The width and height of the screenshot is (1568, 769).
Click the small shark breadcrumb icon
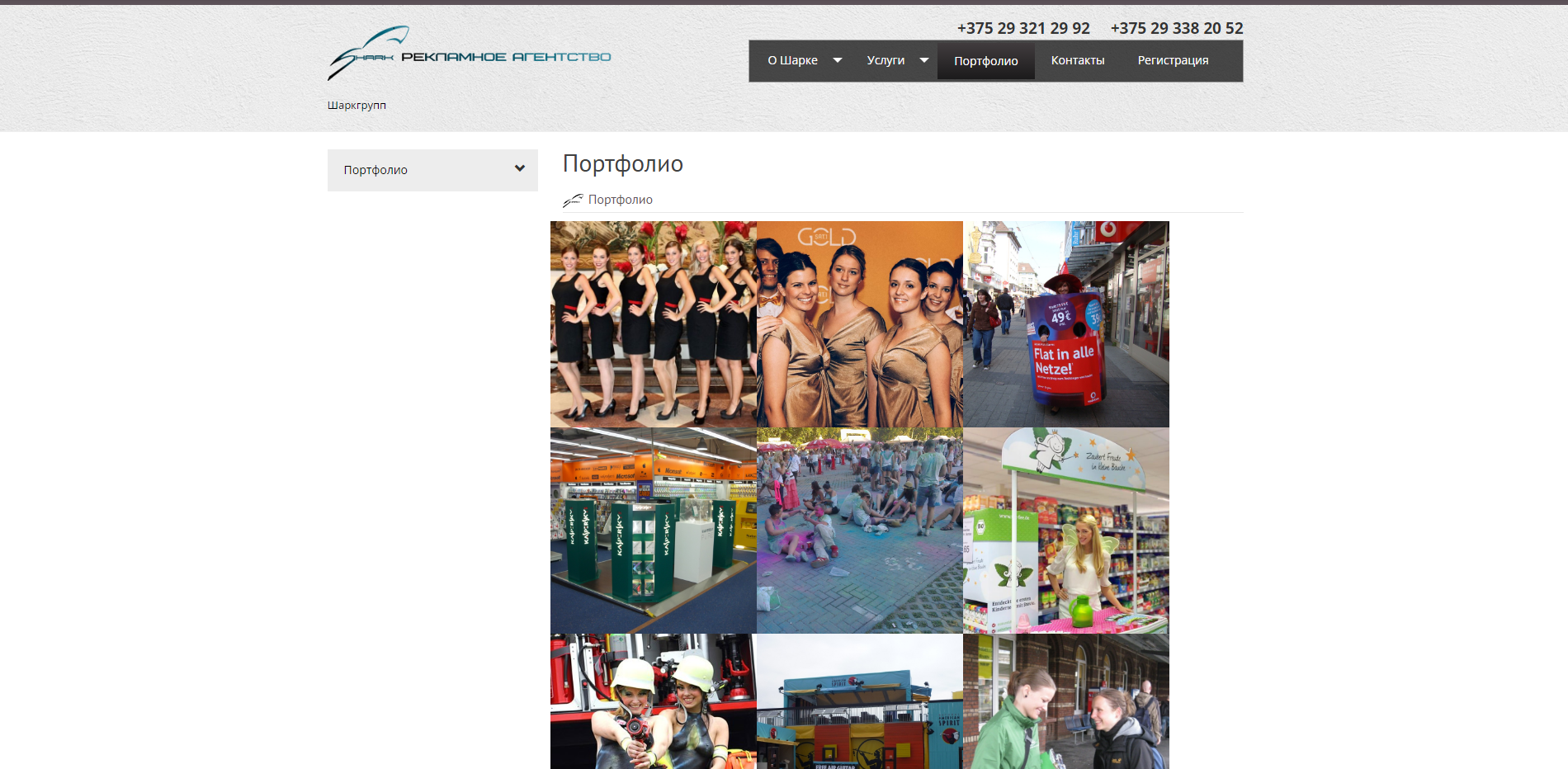[573, 200]
